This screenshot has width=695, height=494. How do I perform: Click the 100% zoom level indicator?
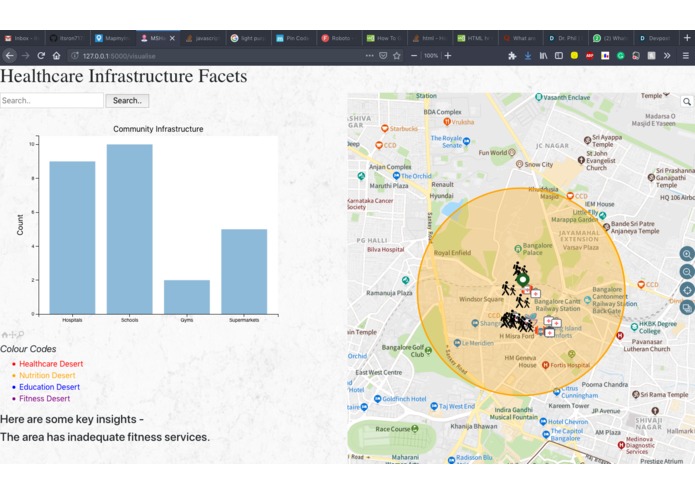pyautogui.click(x=431, y=56)
